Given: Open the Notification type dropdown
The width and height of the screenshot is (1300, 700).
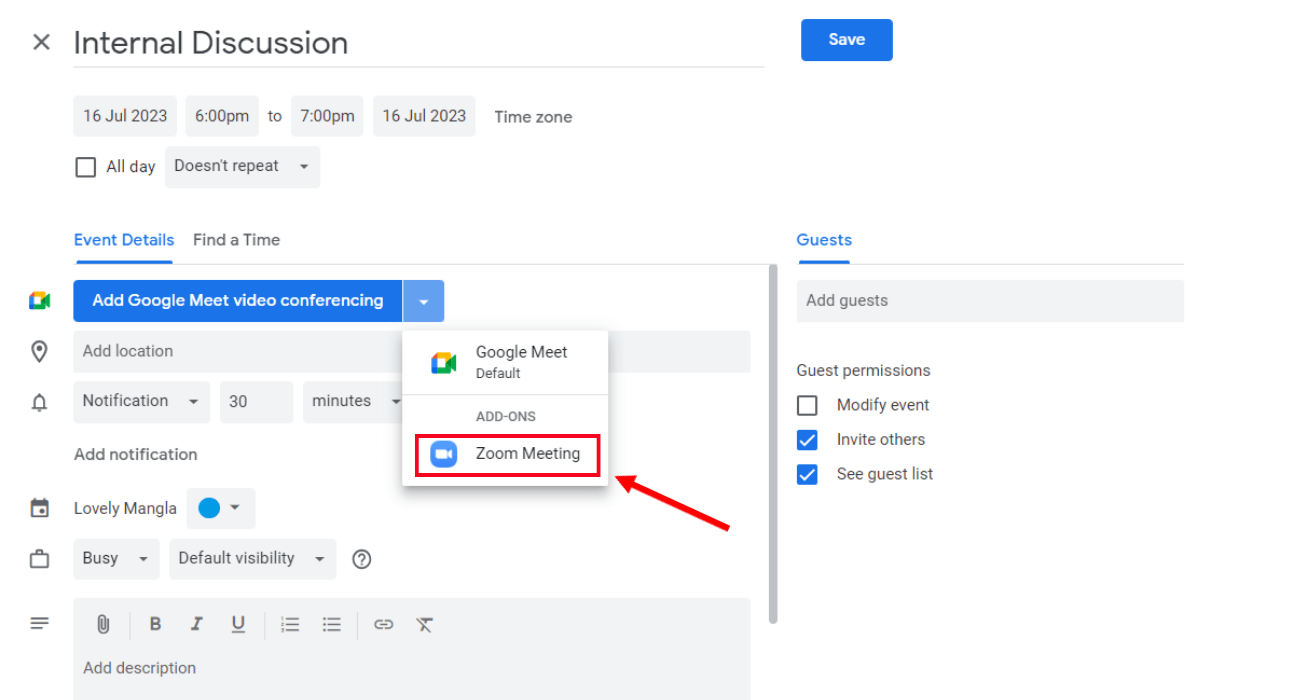Looking at the screenshot, I should point(141,401).
